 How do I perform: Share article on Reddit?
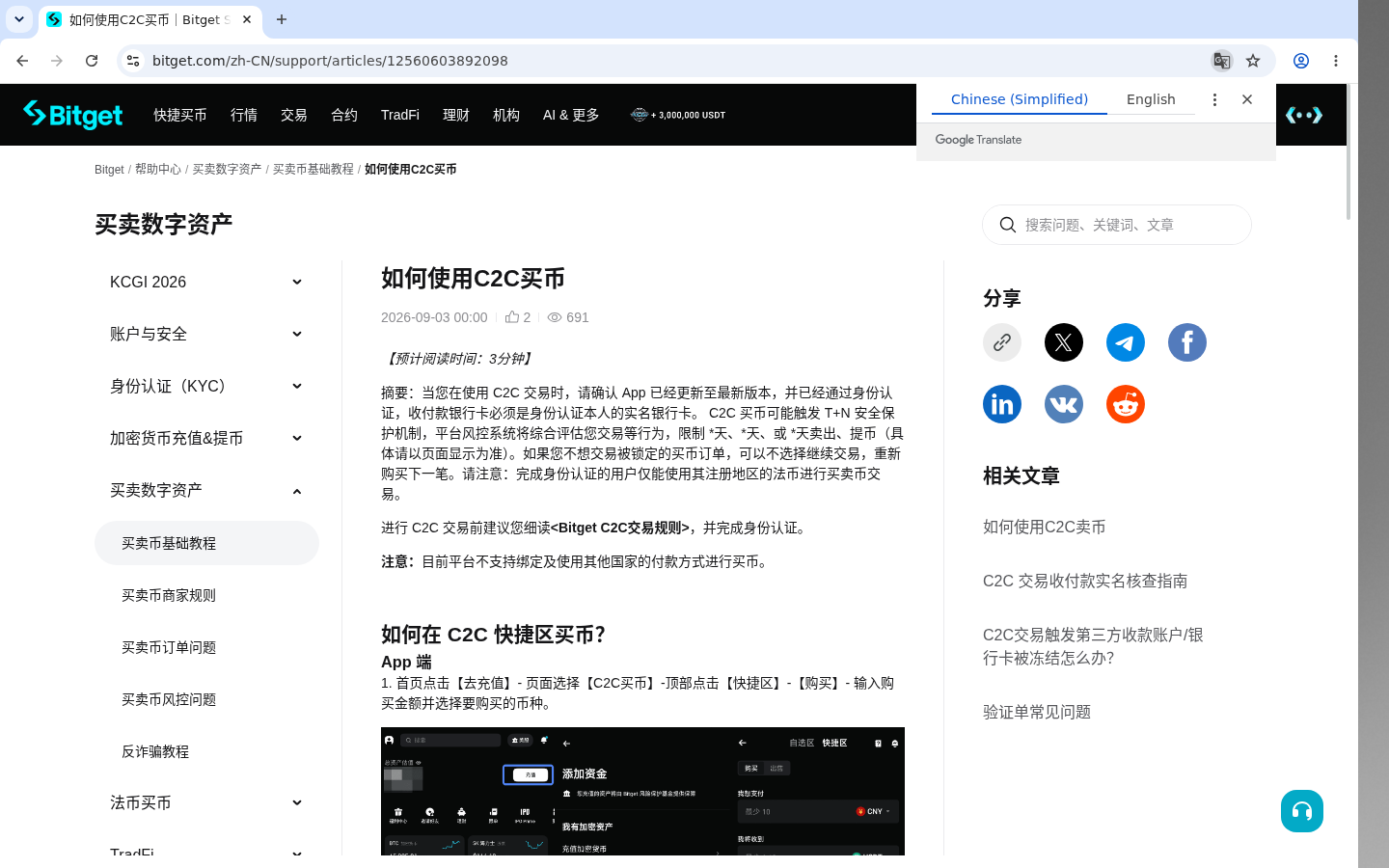pyautogui.click(x=1126, y=404)
